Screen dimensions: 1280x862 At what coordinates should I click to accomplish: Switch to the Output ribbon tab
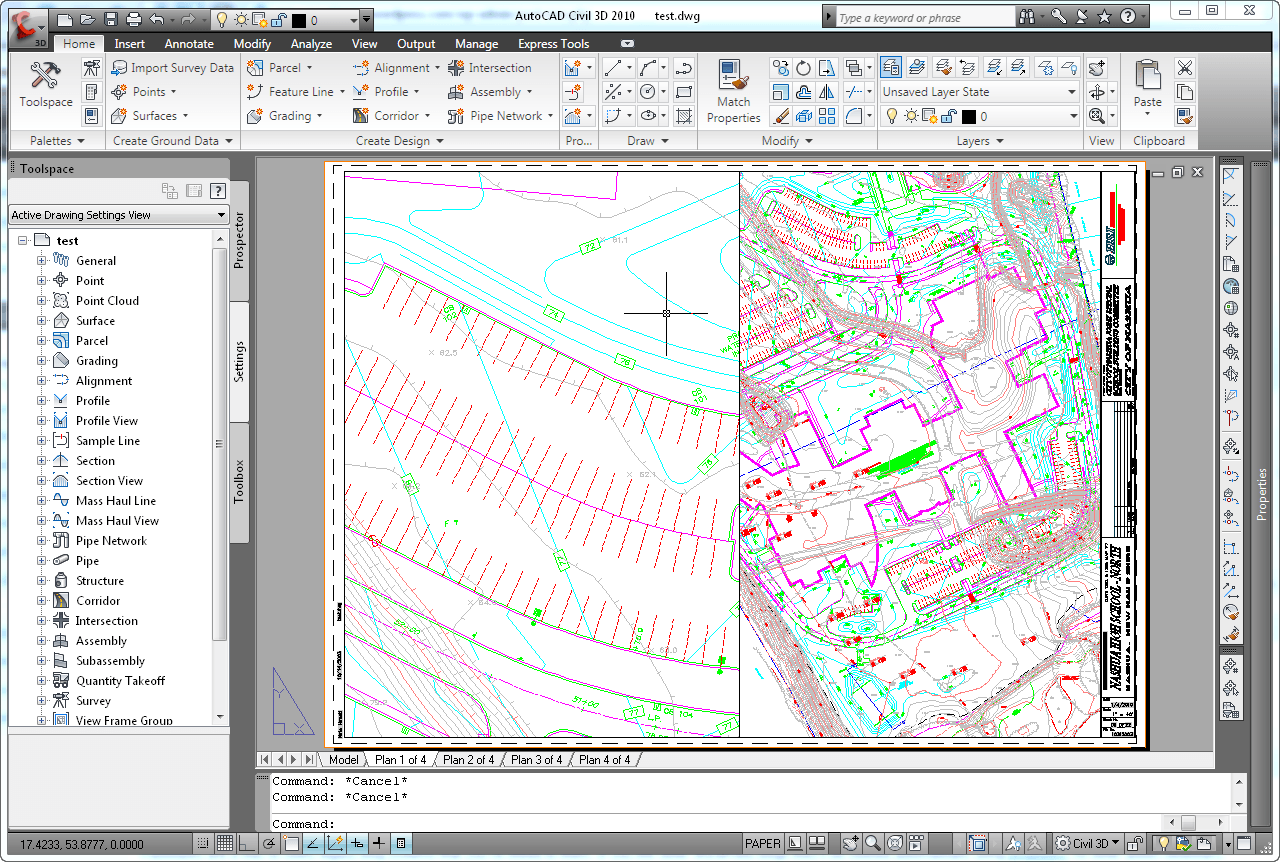pyautogui.click(x=416, y=44)
